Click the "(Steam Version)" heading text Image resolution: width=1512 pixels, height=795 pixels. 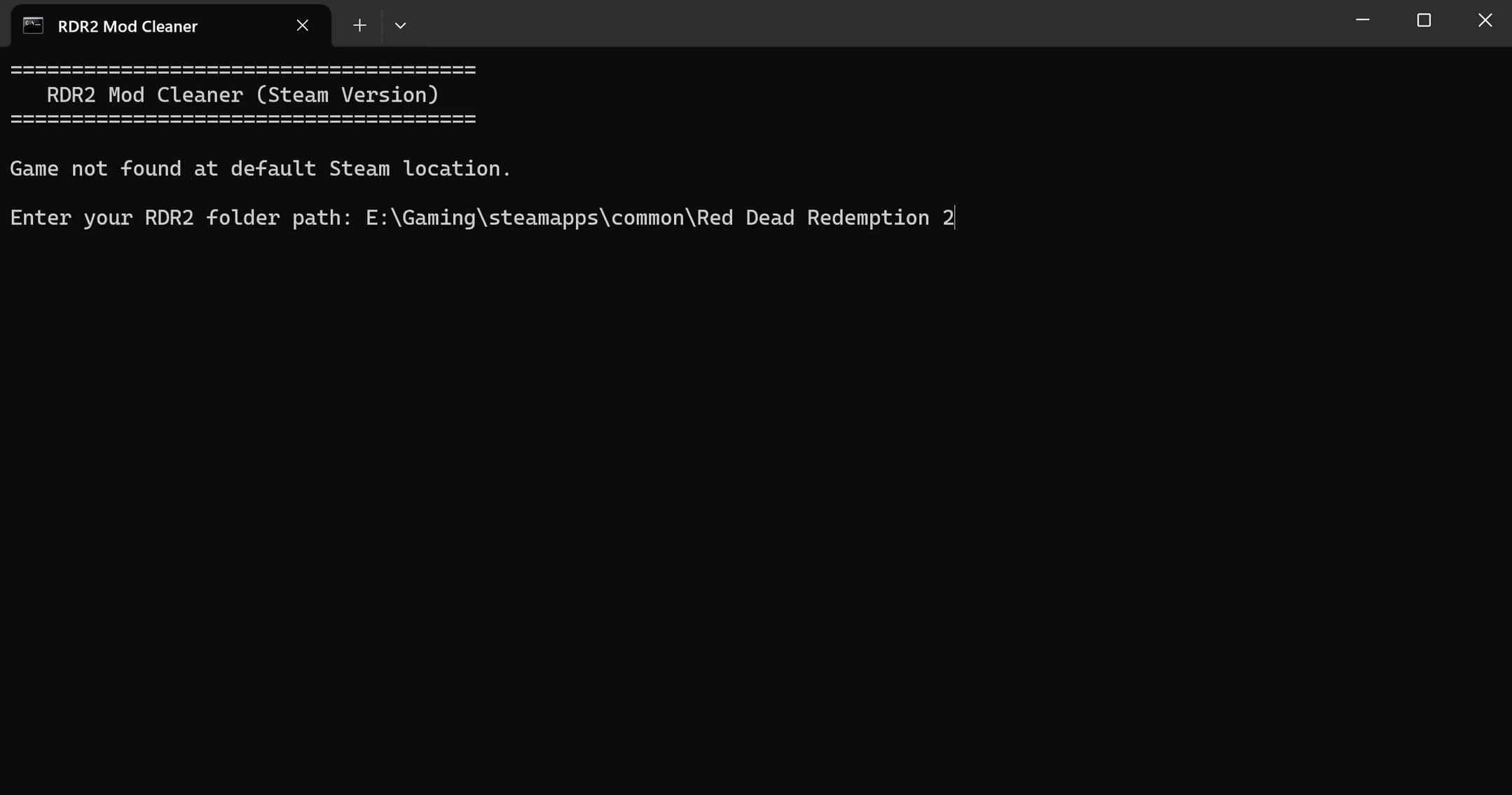pyautogui.click(x=347, y=95)
